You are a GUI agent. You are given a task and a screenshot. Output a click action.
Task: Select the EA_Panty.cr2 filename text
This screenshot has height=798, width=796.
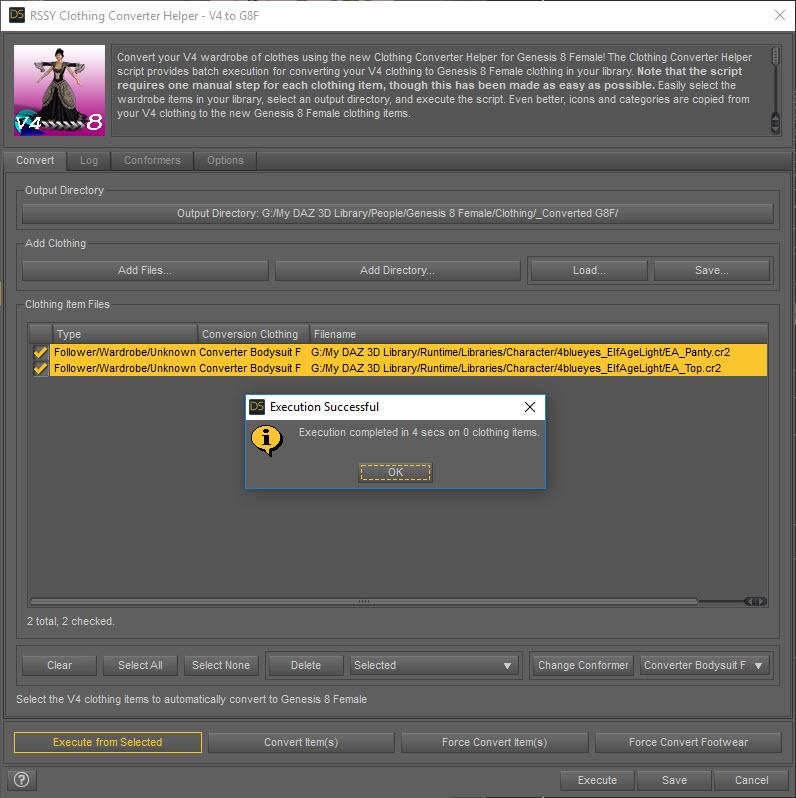coord(520,352)
